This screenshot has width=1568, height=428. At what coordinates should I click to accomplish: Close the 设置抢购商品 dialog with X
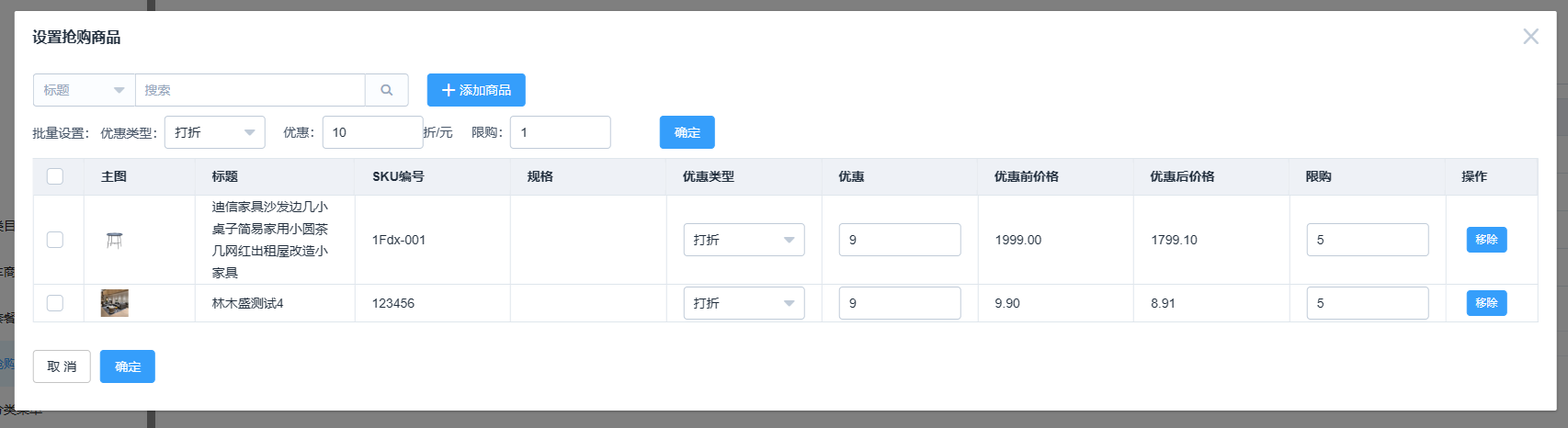click(x=1530, y=37)
